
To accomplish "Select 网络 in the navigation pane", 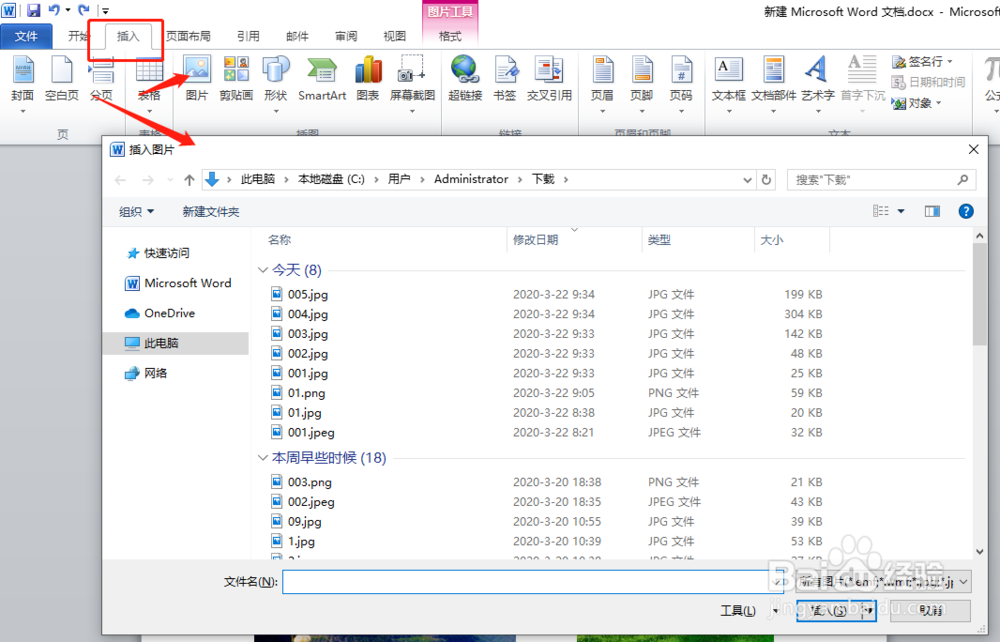I will click(x=146, y=373).
